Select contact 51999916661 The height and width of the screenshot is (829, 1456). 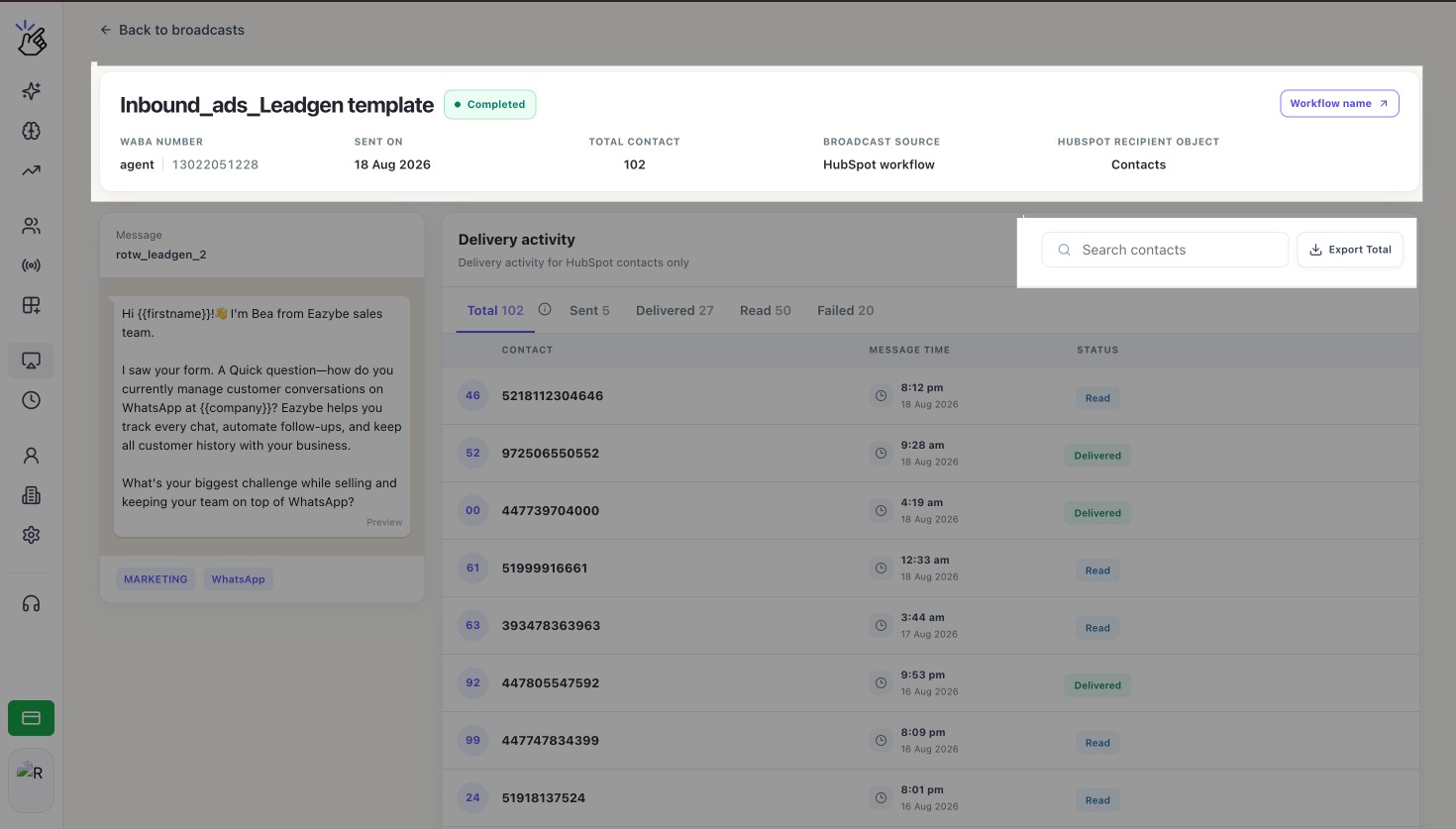545,569
